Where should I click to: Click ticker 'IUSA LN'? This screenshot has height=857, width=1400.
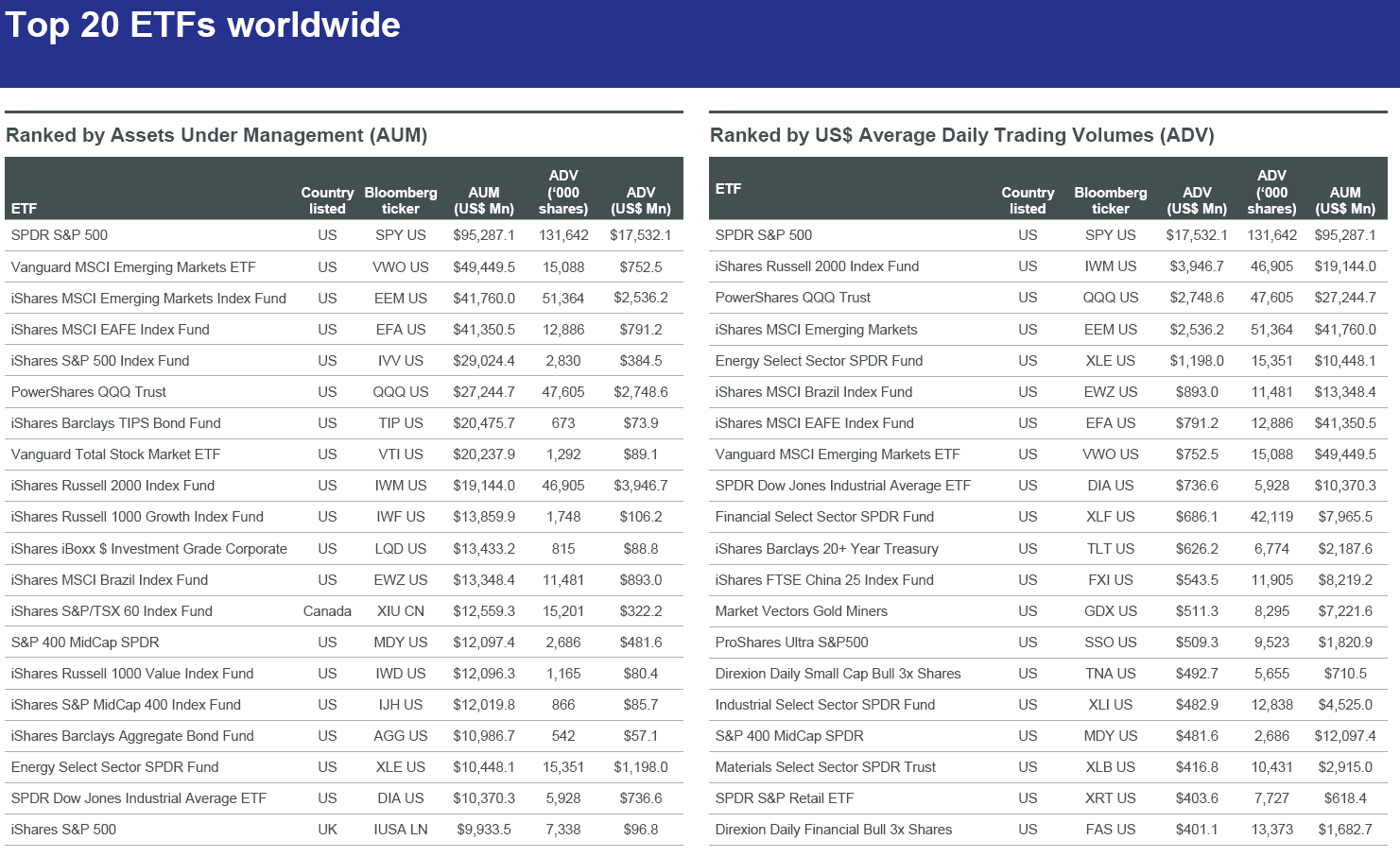click(x=401, y=830)
